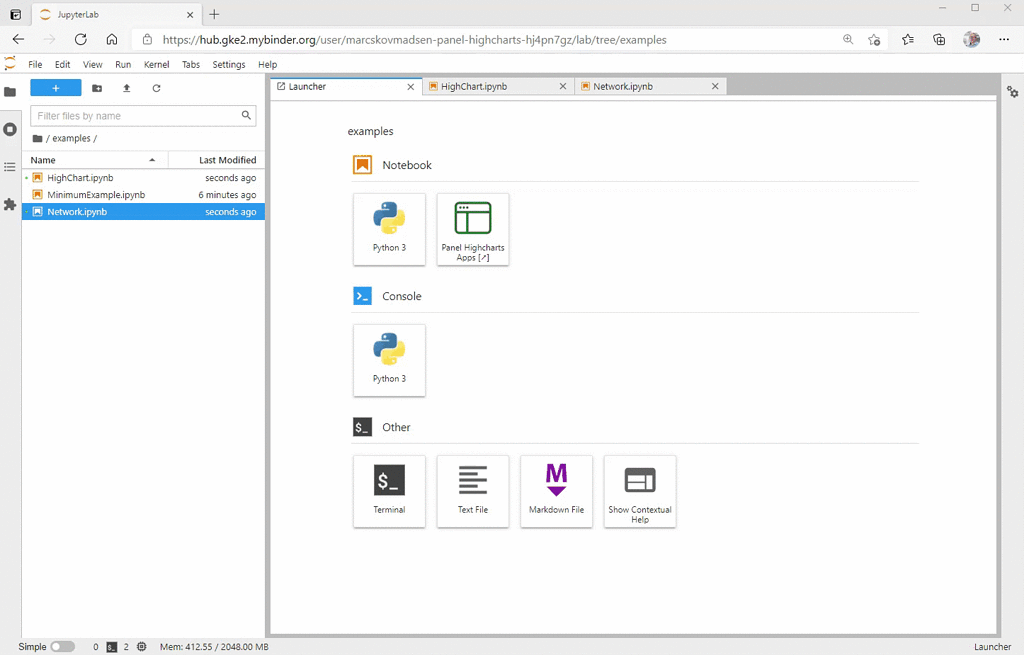Screen dimensions: 1024x655
Task: Open the file browser sidebar panel
Action: [10, 90]
